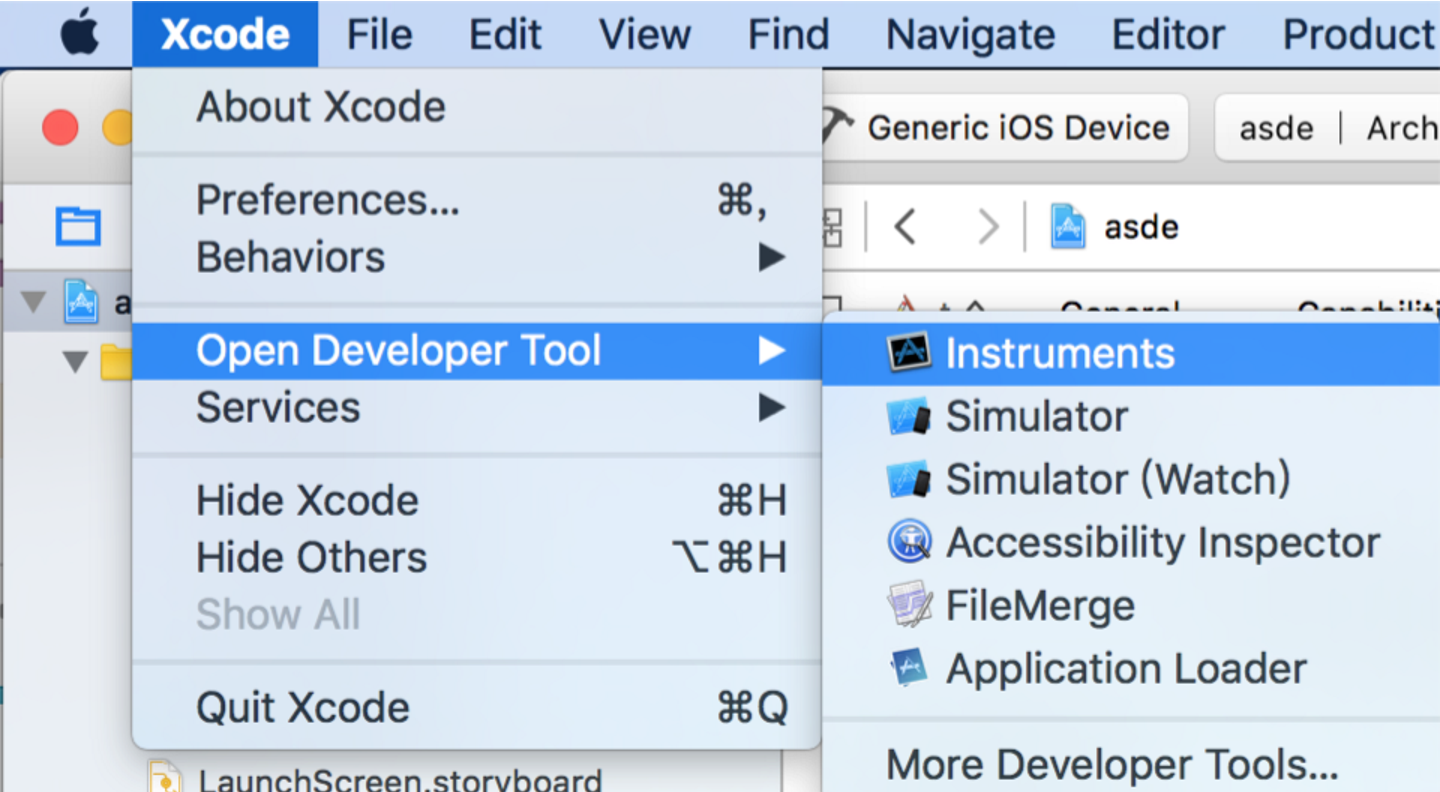Open the Apple menu icon
Image resolution: width=1440 pixels, height=792 pixels.
point(80,34)
